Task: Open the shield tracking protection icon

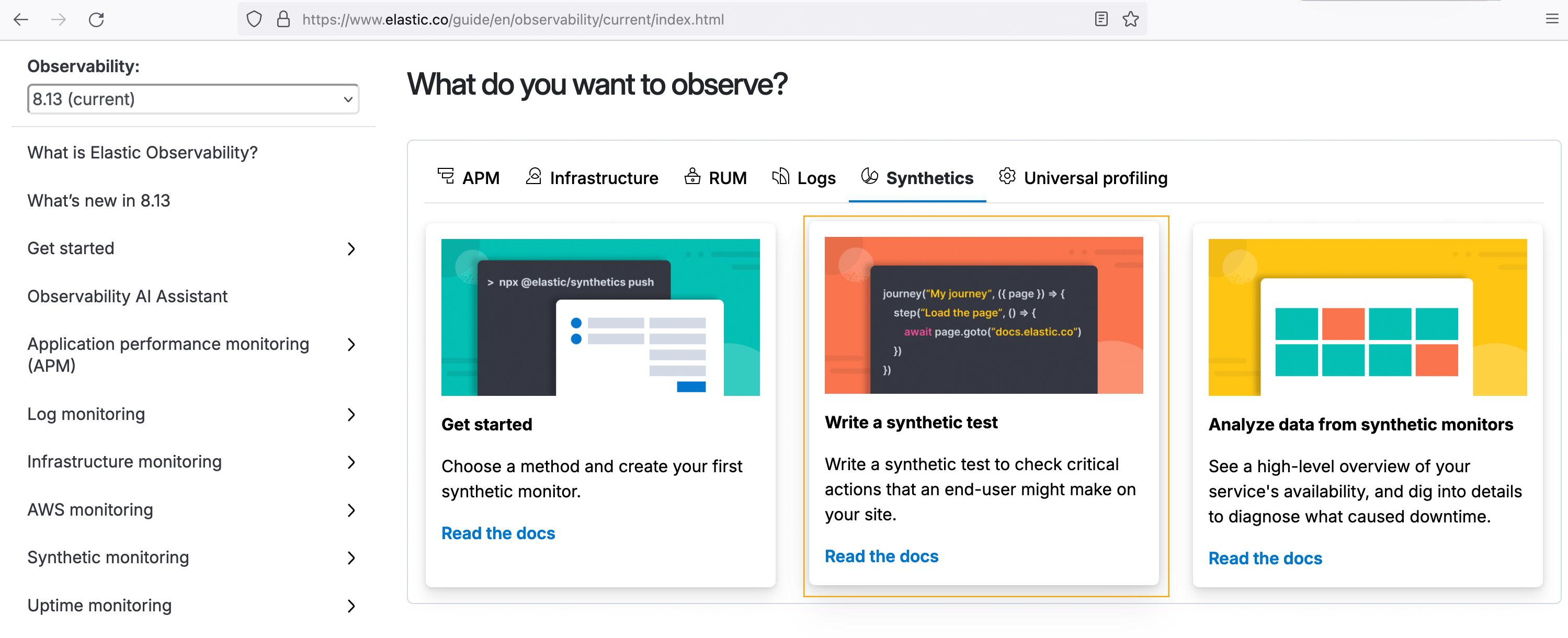Action: [254, 19]
